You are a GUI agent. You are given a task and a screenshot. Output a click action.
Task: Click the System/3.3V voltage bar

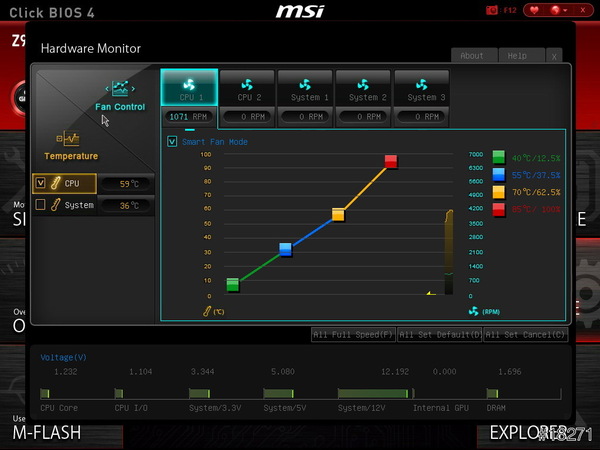pyautogui.click(x=199, y=393)
